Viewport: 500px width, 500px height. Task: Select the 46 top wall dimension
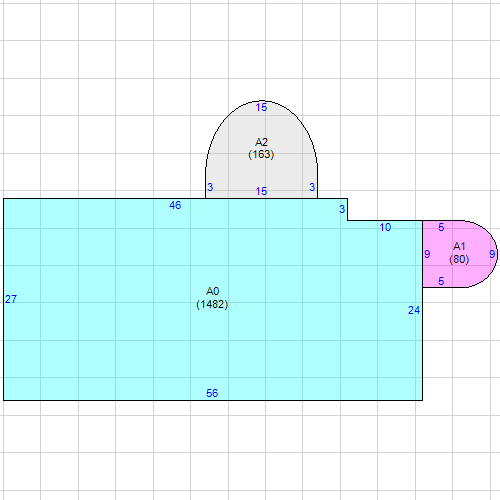coord(175,205)
